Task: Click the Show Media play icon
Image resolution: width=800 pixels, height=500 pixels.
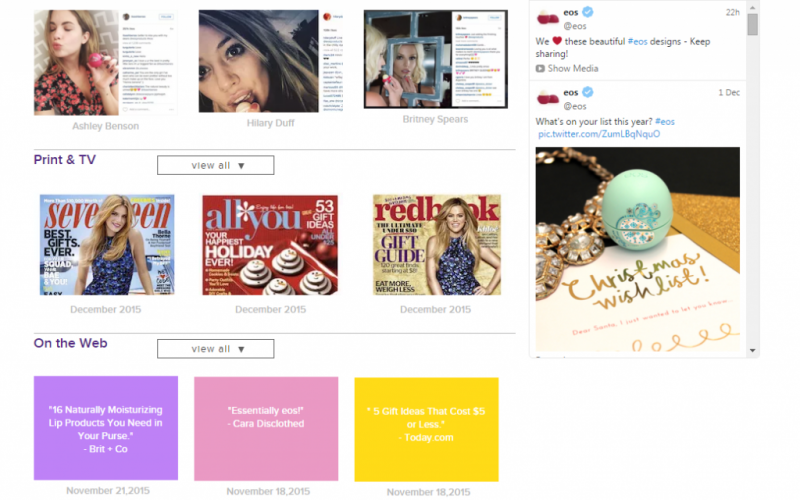Action: pyautogui.click(x=540, y=68)
